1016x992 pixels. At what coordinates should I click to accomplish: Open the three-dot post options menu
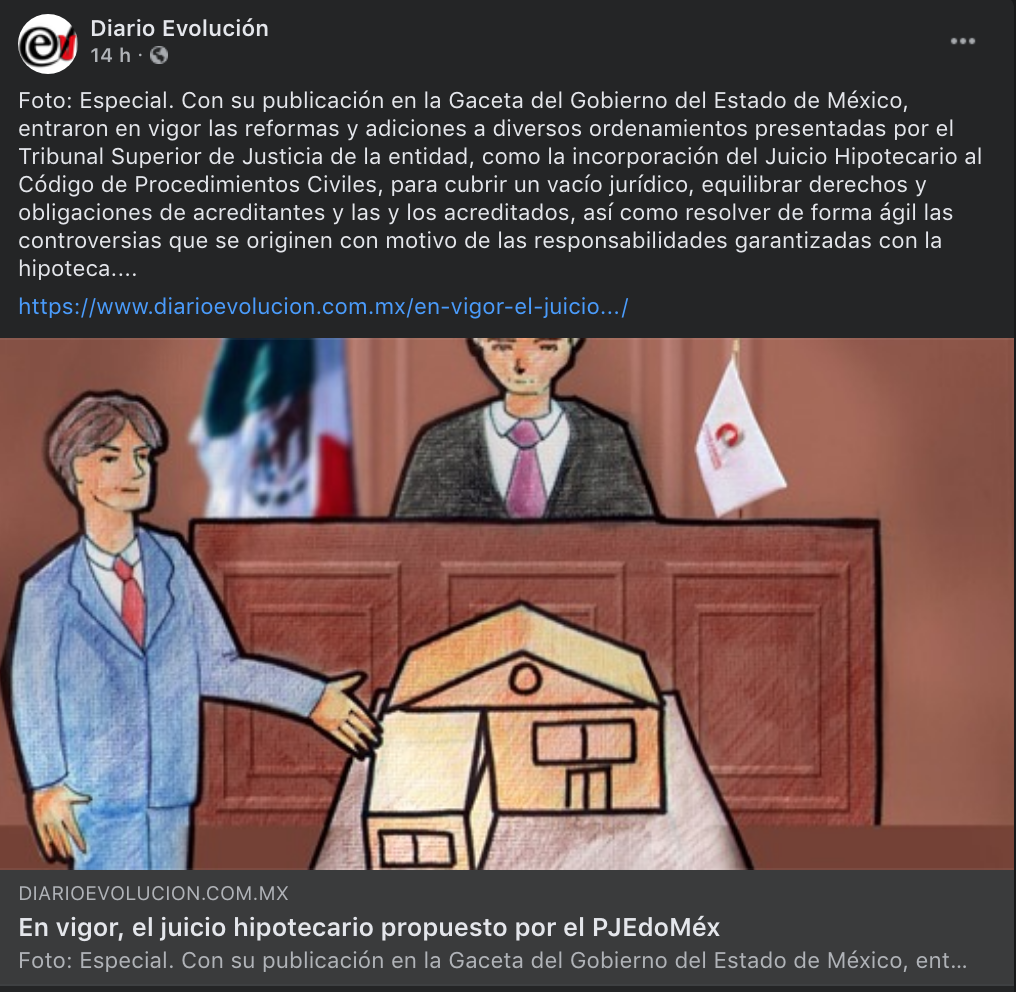click(x=962, y=41)
